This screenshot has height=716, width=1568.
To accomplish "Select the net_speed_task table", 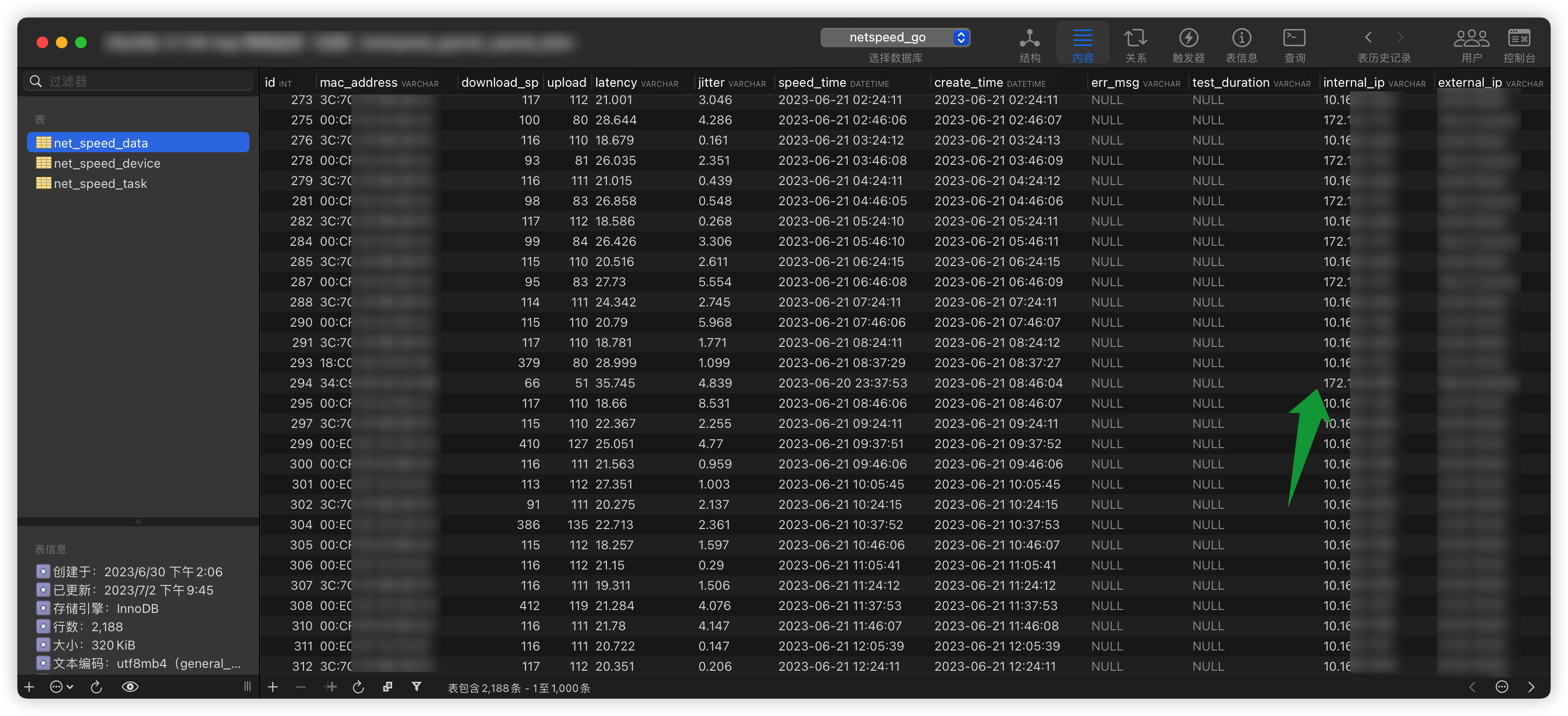I will tap(101, 183).
